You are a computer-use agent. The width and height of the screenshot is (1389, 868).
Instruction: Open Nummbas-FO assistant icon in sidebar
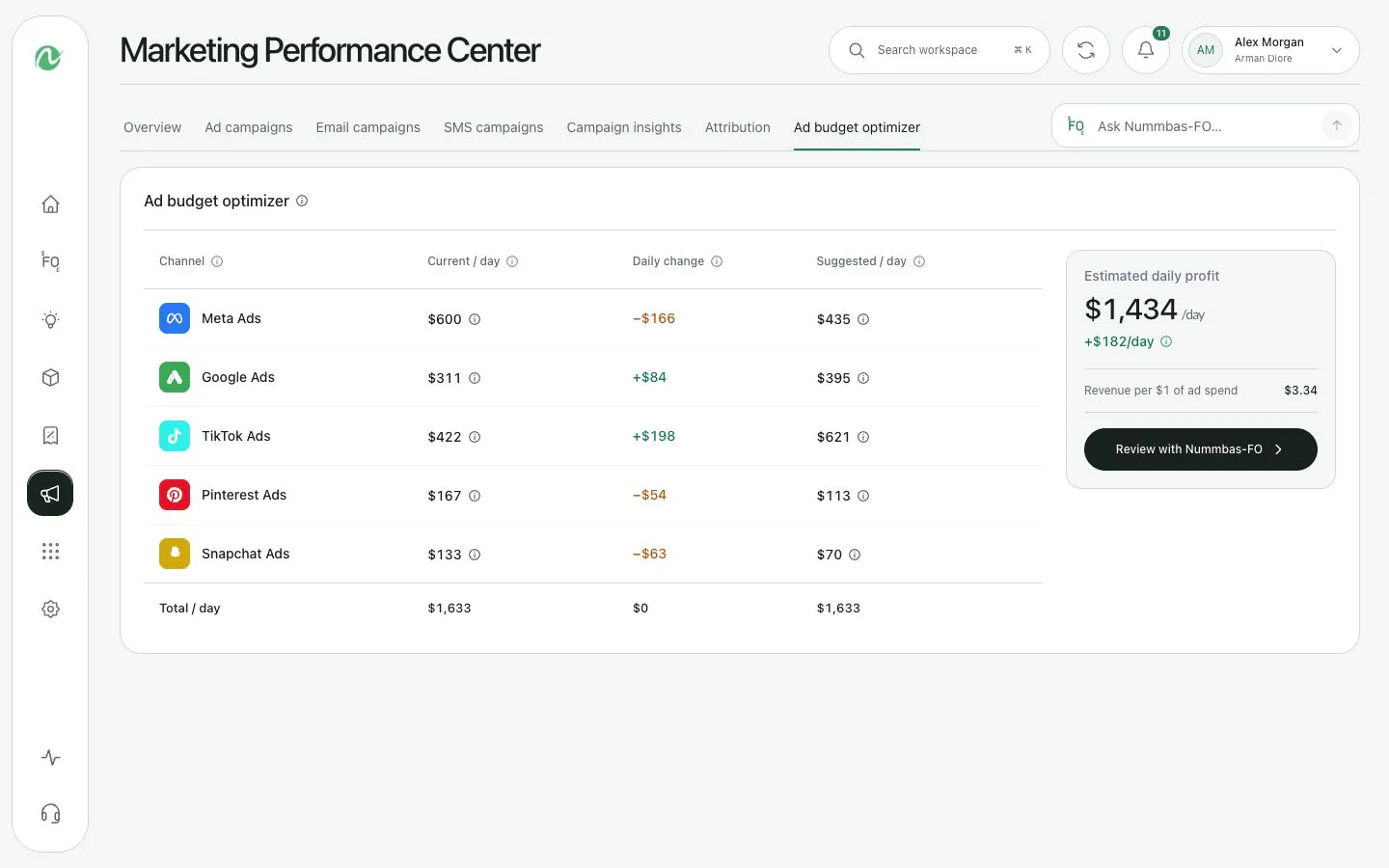tap(50, 261)
